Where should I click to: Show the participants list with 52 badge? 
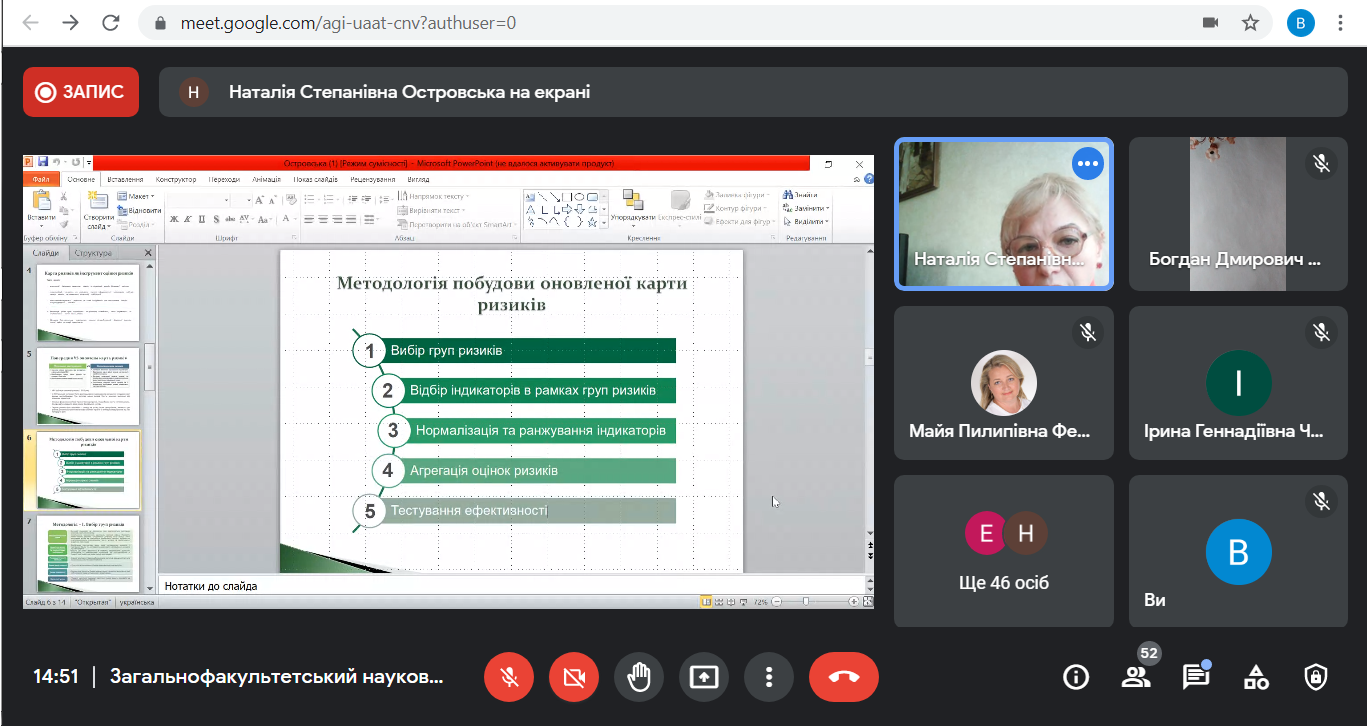(1137, 677)
